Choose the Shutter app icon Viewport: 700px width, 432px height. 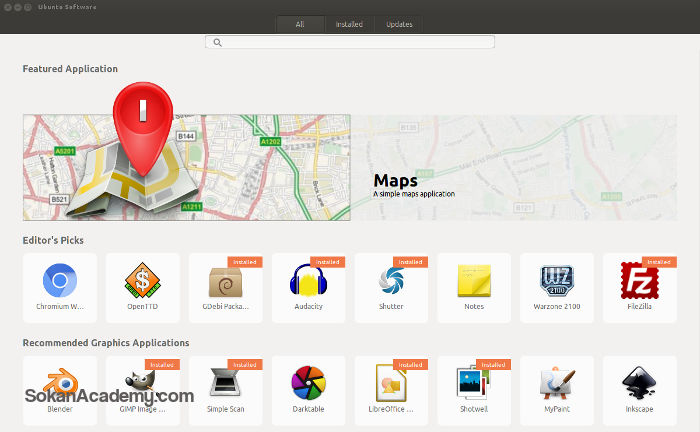tap(392, 280)
